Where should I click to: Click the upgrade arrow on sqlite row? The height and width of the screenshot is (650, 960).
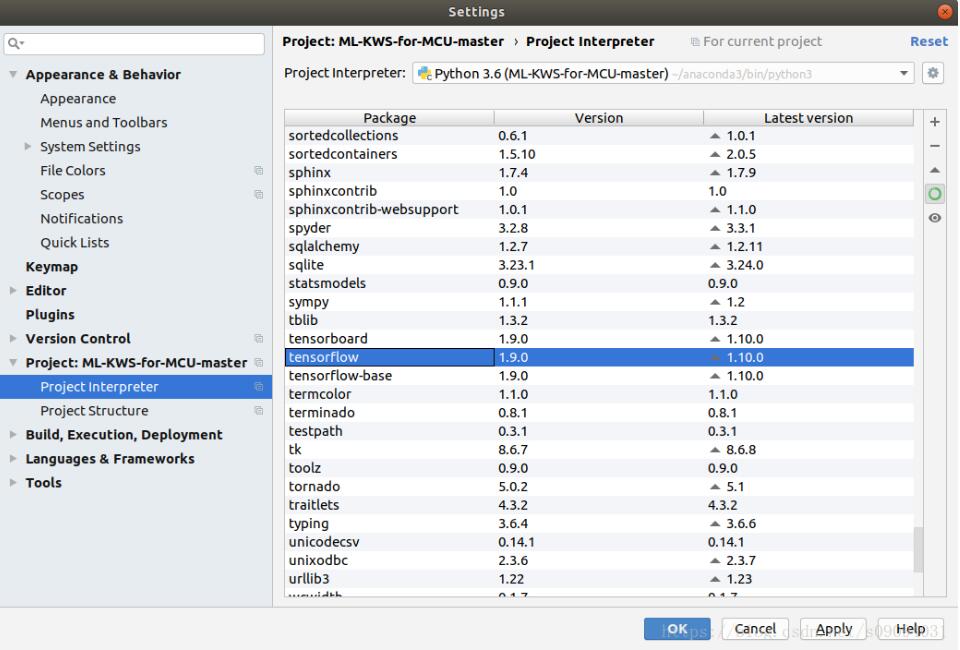coord(714,265)
